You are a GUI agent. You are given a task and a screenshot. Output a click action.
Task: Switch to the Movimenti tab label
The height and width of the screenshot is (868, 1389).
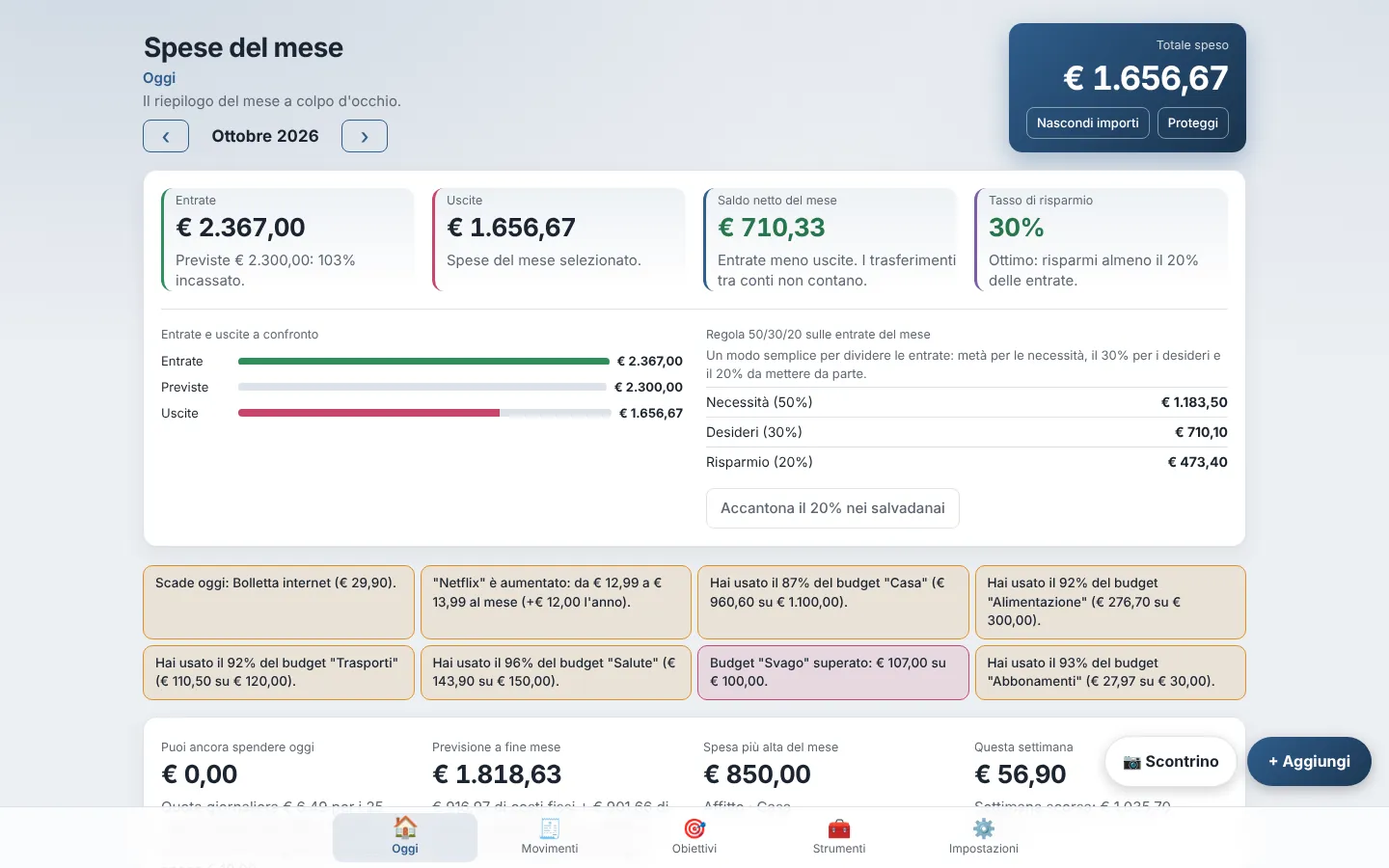[x=550, y=849]
